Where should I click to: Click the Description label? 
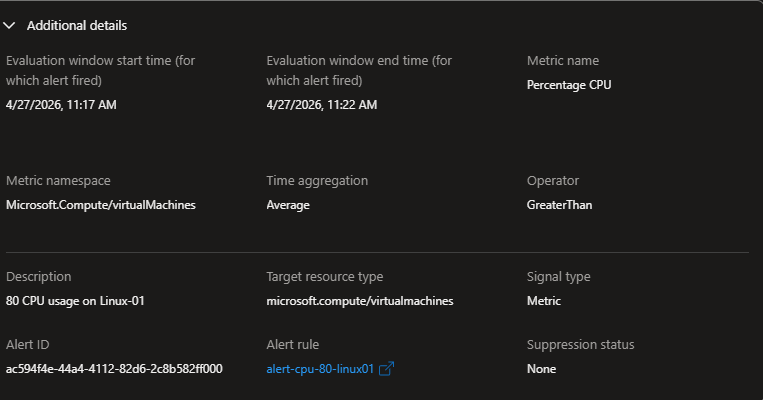point(39,276)
